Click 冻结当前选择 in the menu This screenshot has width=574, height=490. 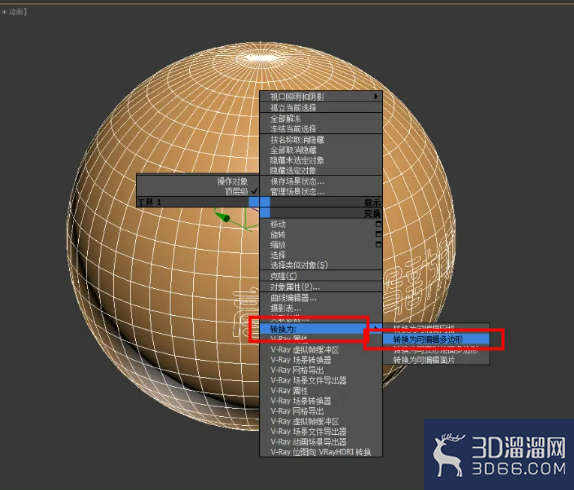point(321,129)
